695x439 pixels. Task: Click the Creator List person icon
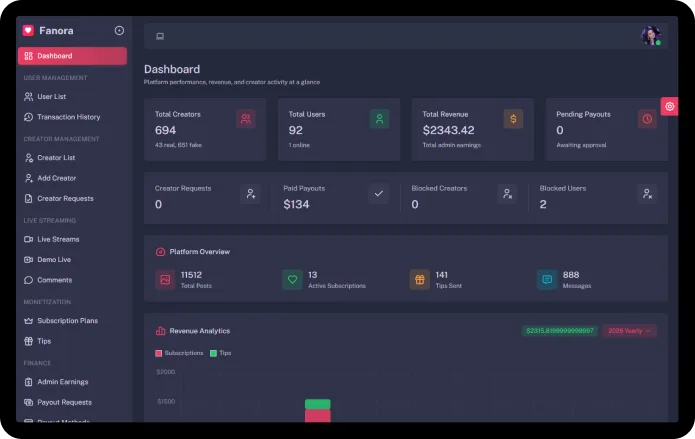[28, 157]
